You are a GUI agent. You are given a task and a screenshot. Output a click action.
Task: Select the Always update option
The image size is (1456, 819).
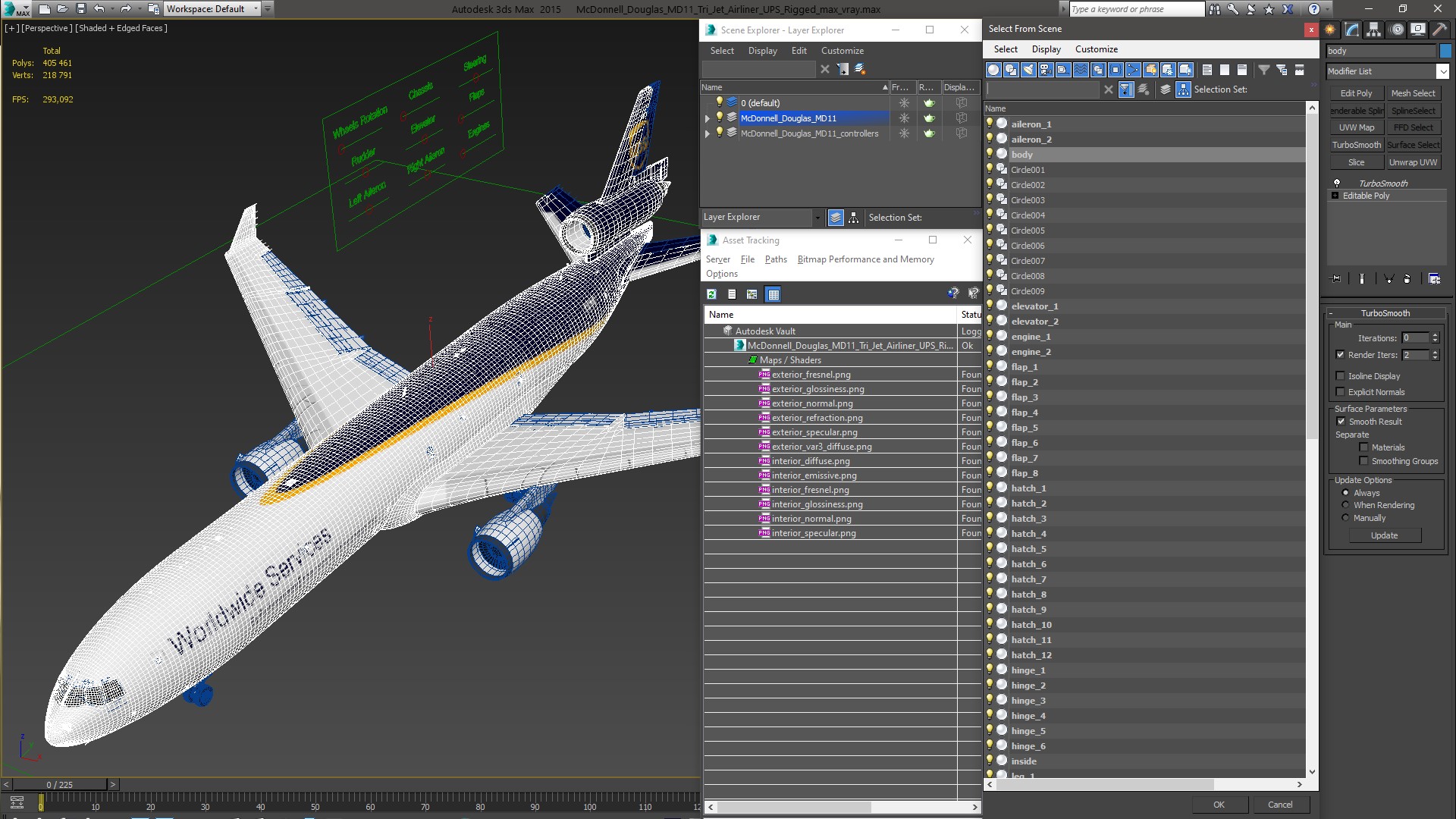pos(1346,493)
